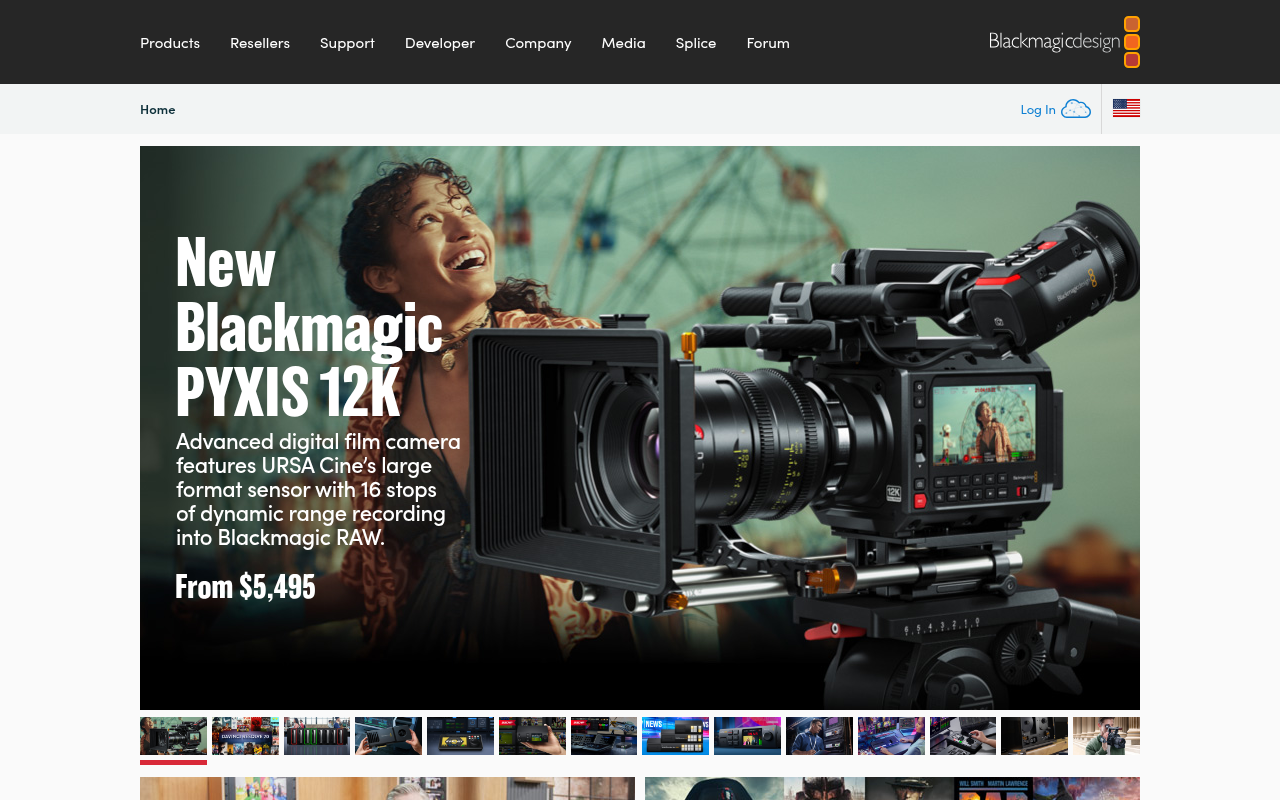The width and height of the screenshot is (1280, 800).
Task: Click the Blackmagic PYXIS 12K hero banner
Action: 640,427
